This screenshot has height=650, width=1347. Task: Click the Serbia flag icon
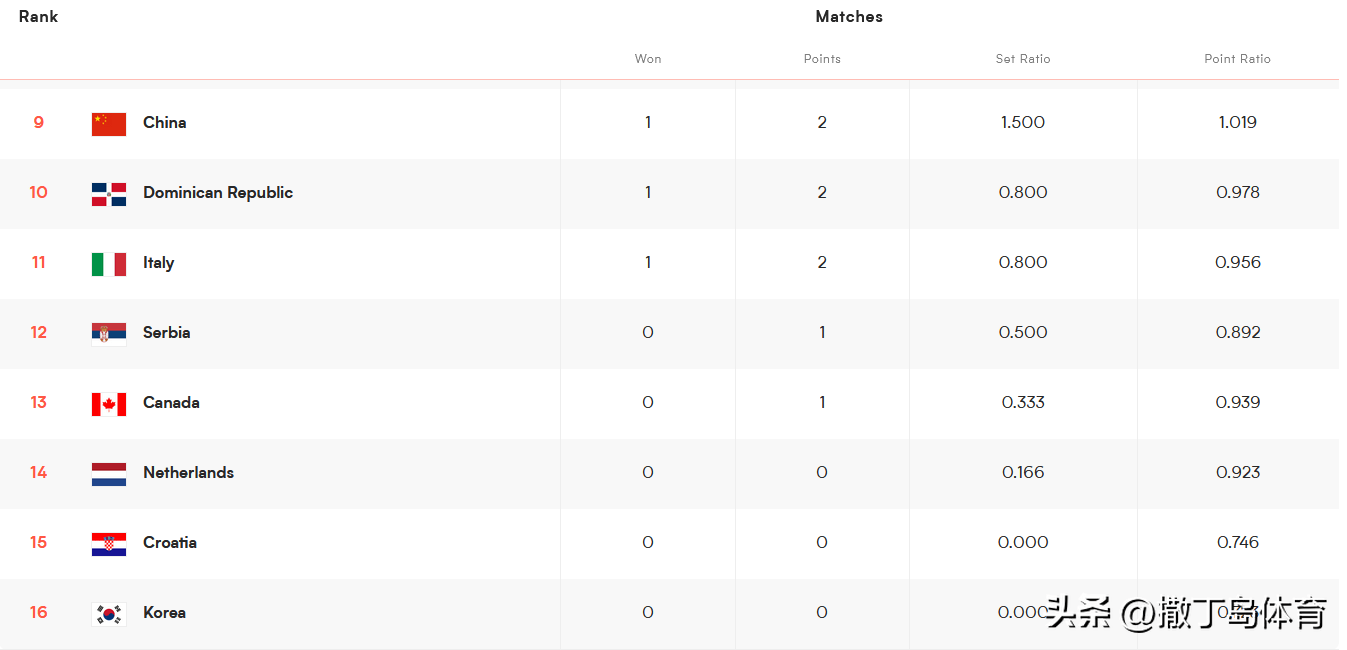coord(109,334)
